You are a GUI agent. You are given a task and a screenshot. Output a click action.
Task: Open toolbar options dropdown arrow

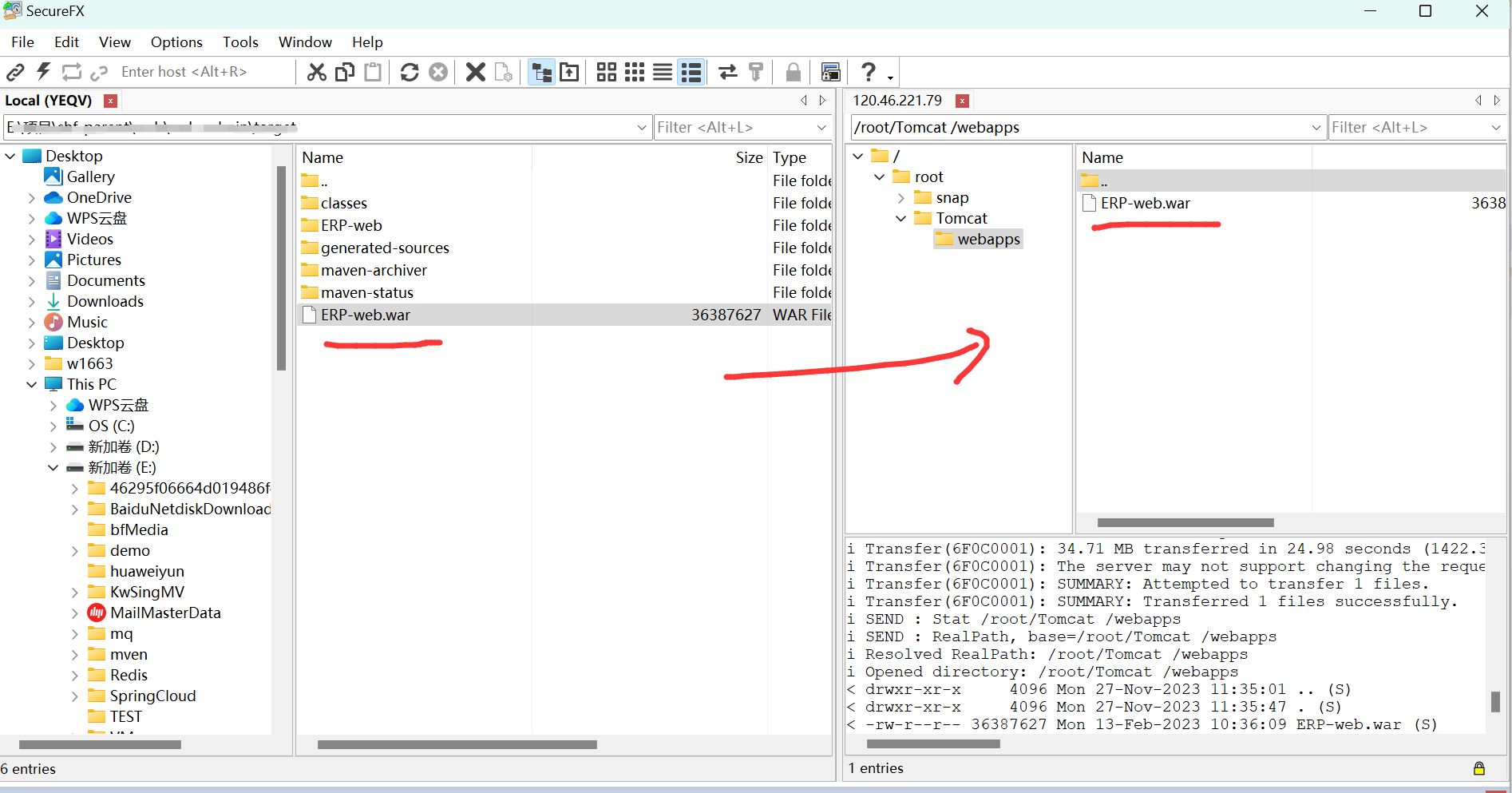(890, 77)
